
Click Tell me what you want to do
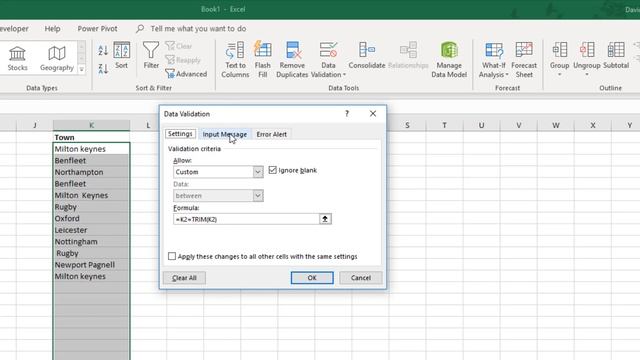[198, 29]
